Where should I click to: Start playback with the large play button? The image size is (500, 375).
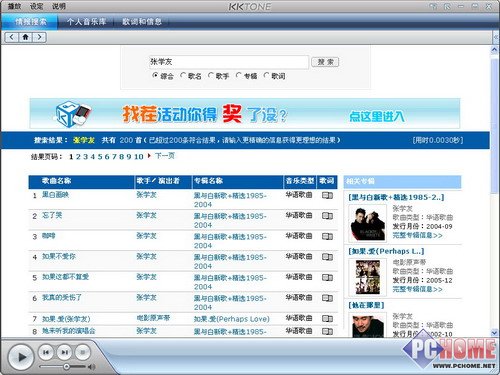[x=21, y=357]
